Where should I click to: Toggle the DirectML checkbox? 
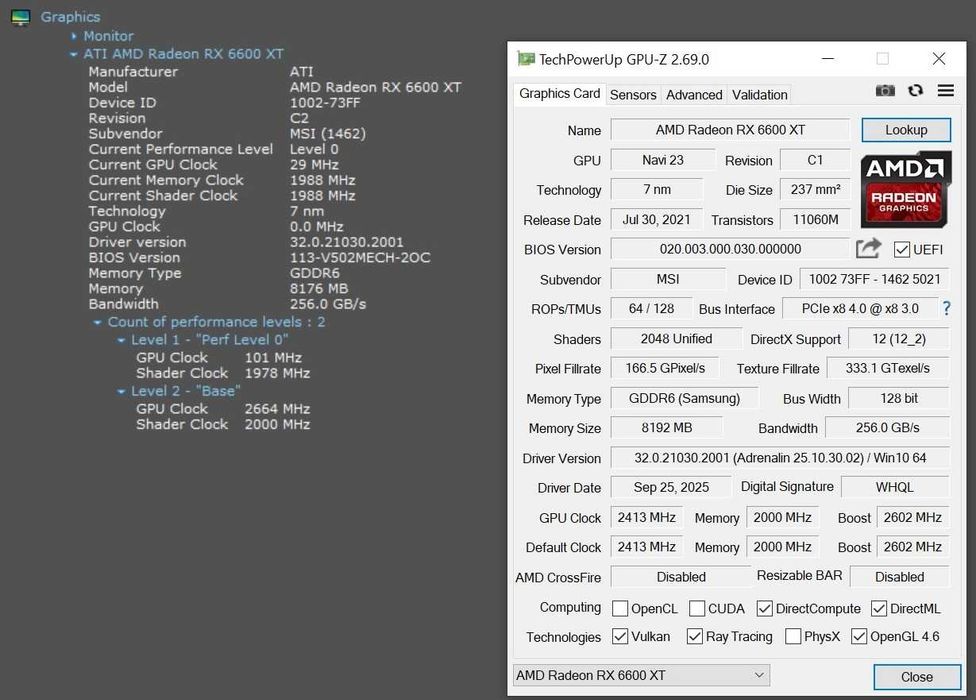click(879, 608)
